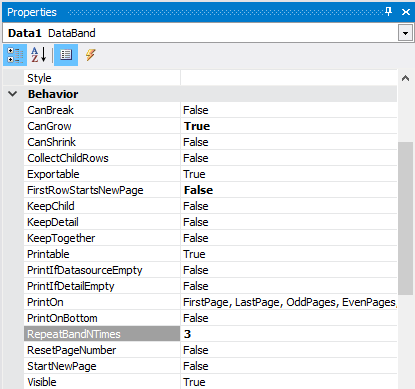Collapse the Behavior category
This screenshot has width=415, height=389.
(13, 94)
